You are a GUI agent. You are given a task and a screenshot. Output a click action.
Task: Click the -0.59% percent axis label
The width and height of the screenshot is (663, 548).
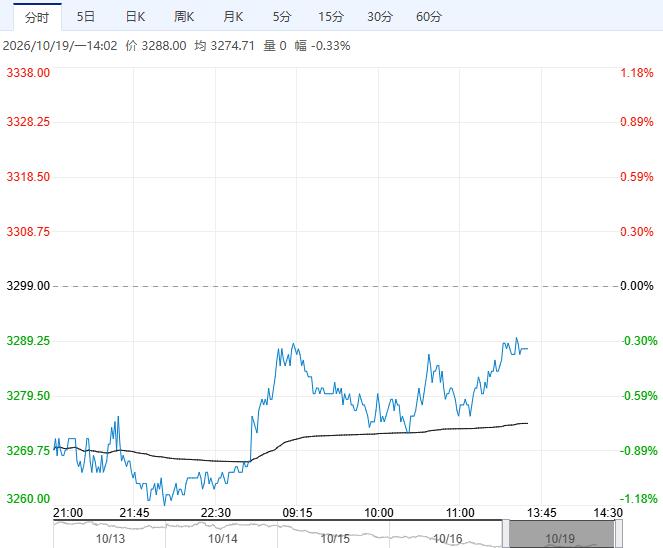(x=639, y=396)
